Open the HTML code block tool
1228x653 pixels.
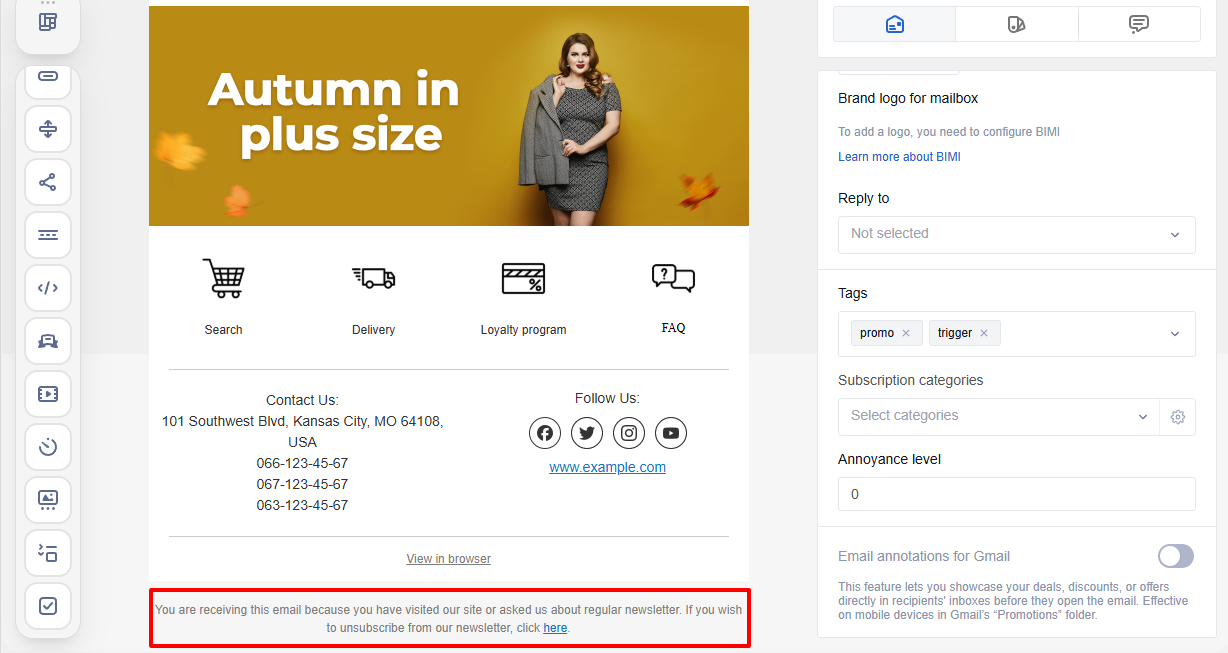pyautogui.click(x=48, y=288)
